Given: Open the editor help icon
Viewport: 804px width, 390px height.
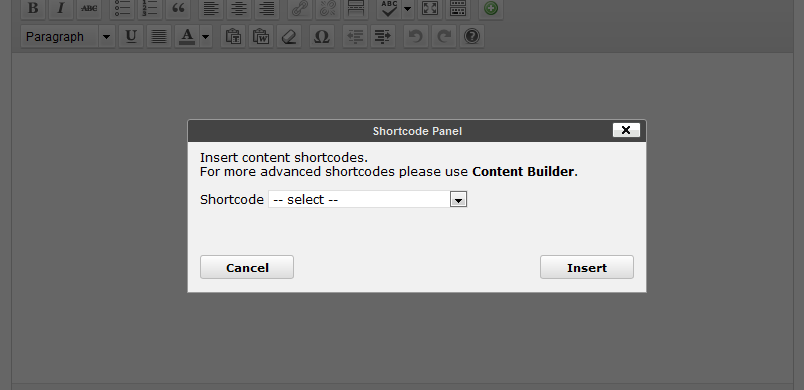Looking at the screenshot, I should pos(472,36).
